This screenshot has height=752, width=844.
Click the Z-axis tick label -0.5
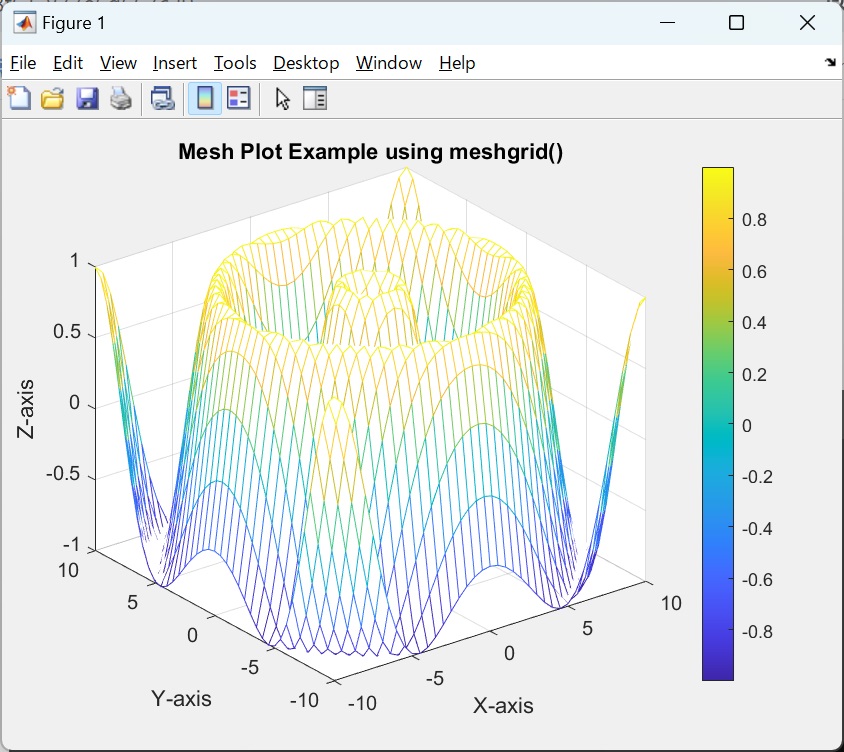[x=62, y=474]
